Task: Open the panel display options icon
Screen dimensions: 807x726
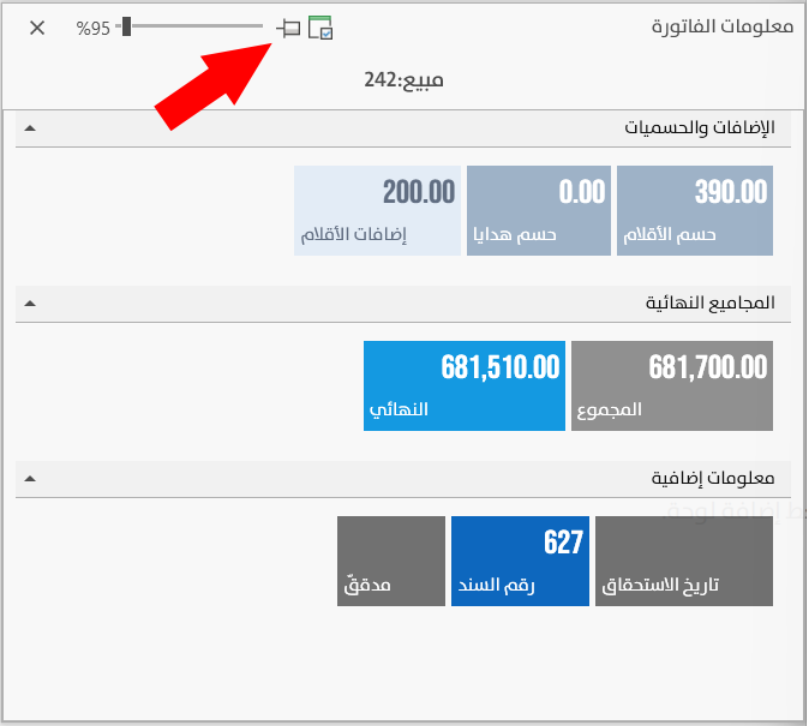Action: pyautogui.click(x=320, y=28)
